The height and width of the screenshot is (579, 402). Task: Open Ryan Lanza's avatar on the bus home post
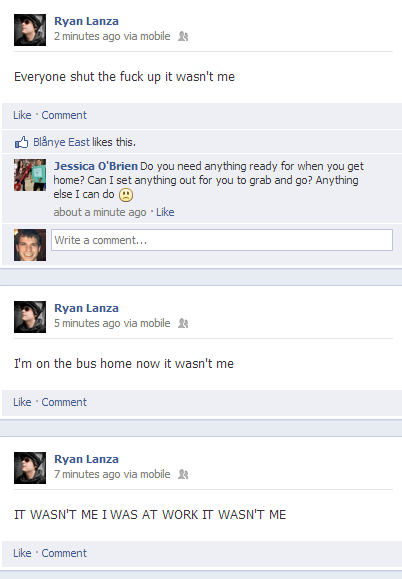[30, 317]
